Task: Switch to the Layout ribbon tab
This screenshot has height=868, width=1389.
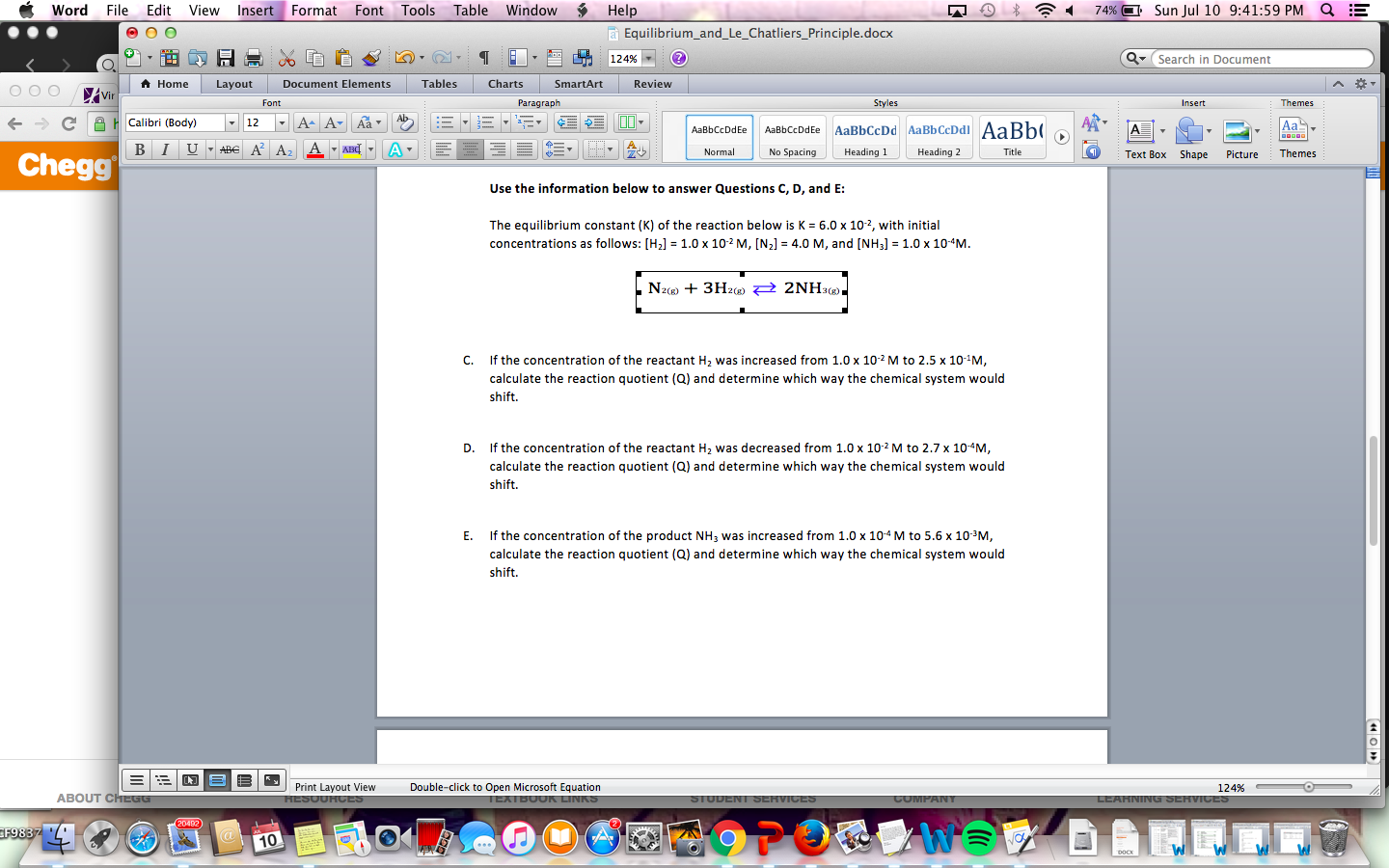Action: point(233,84)
